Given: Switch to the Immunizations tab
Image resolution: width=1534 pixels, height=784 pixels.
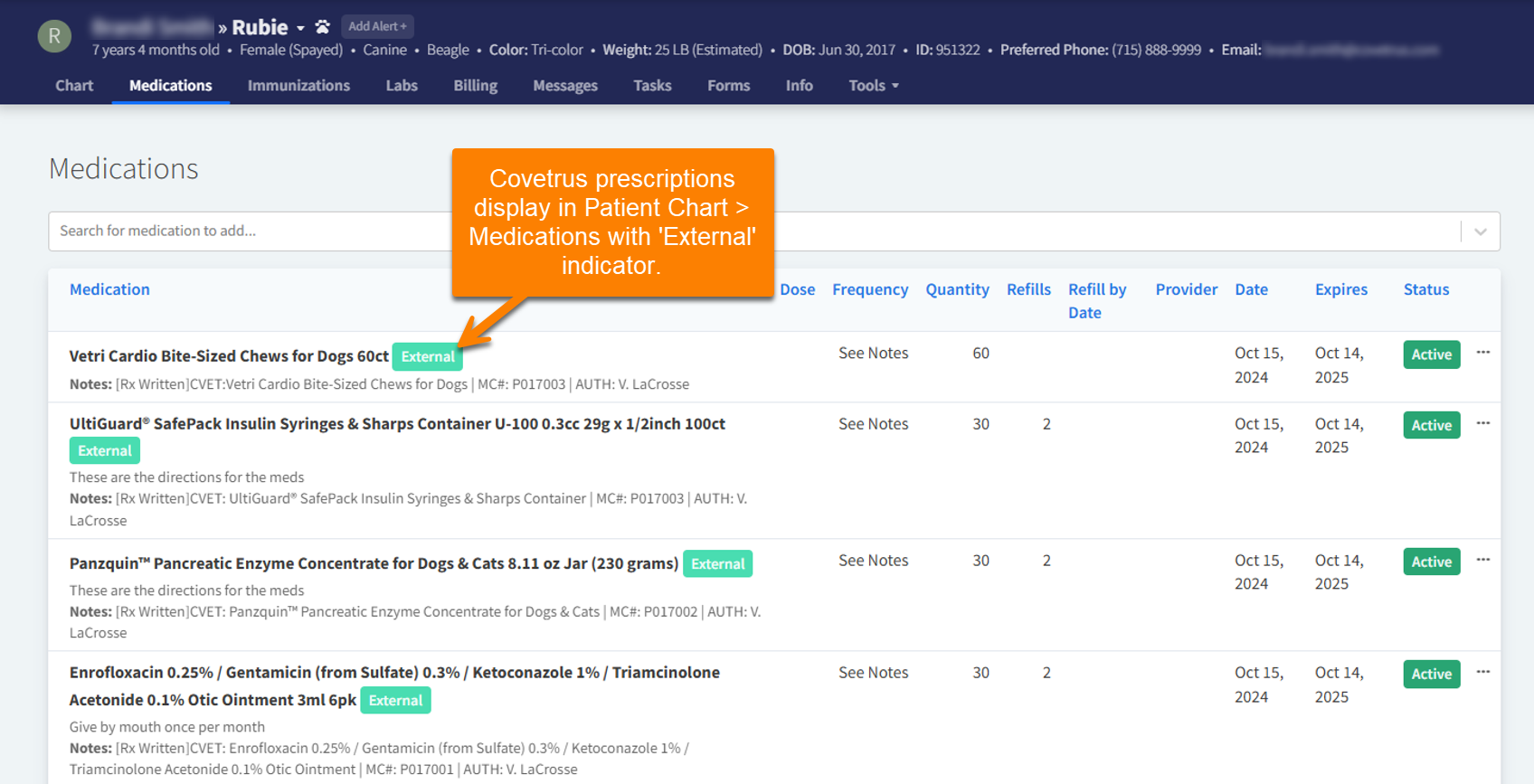Looking at the screenshot, I should 298,86.
